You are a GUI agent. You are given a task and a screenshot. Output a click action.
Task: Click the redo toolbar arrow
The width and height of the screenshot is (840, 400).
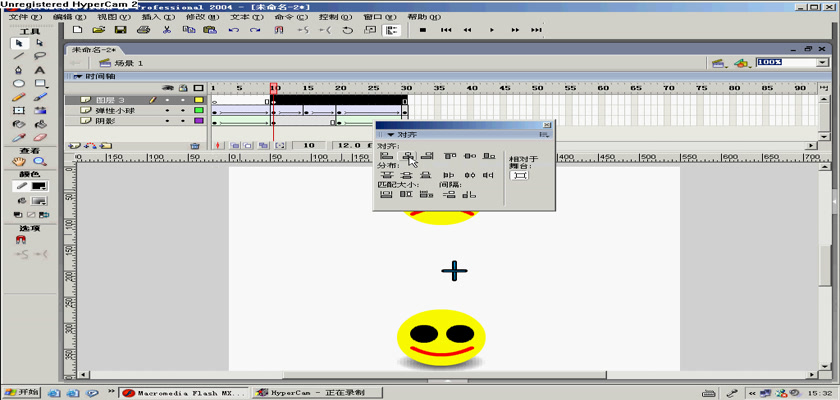coord(255,31)
